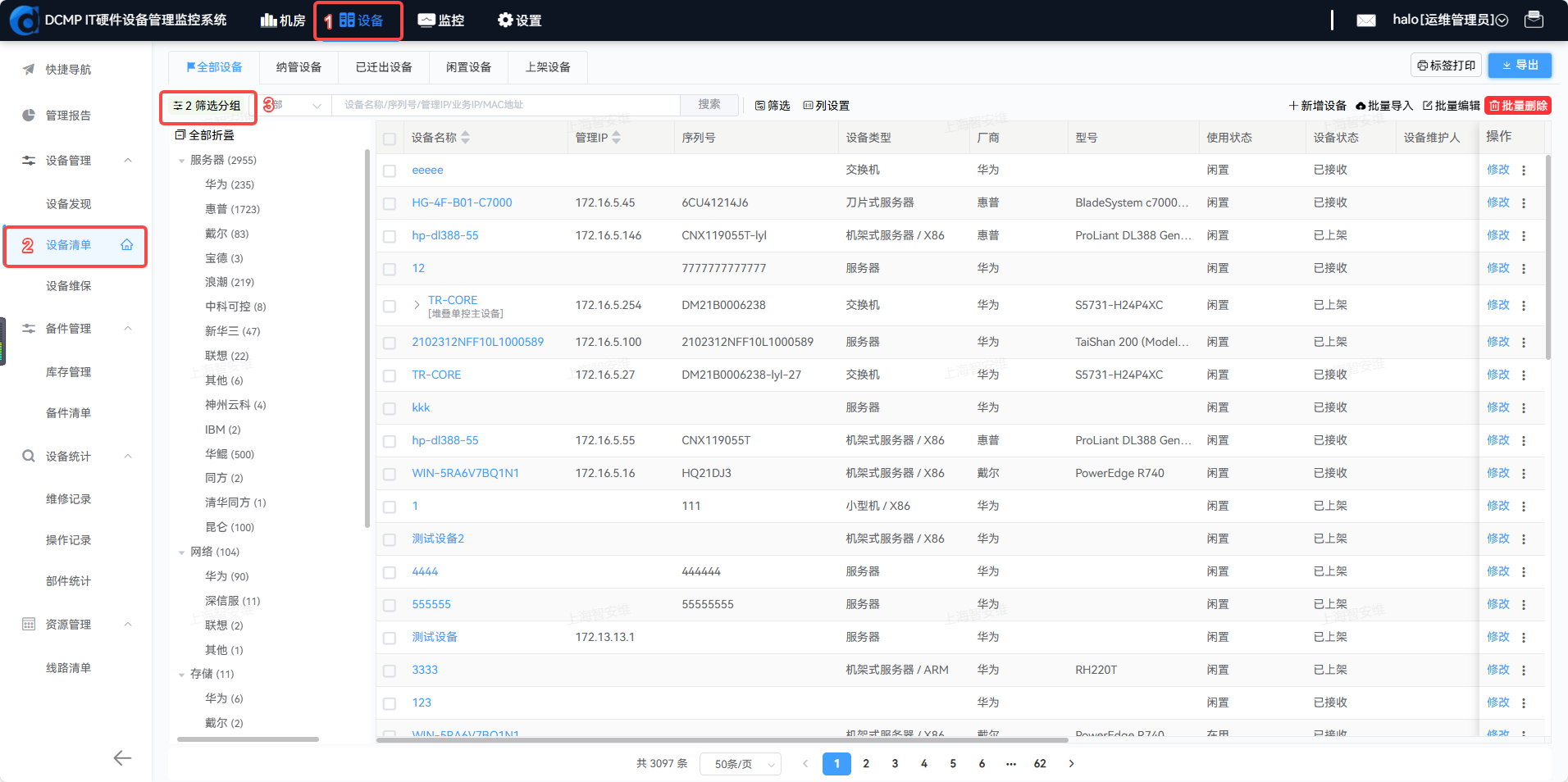Viewport: 1568px width, 782px height.
Task: Open 设备发现 in sidebar
Action: [68, 204]
